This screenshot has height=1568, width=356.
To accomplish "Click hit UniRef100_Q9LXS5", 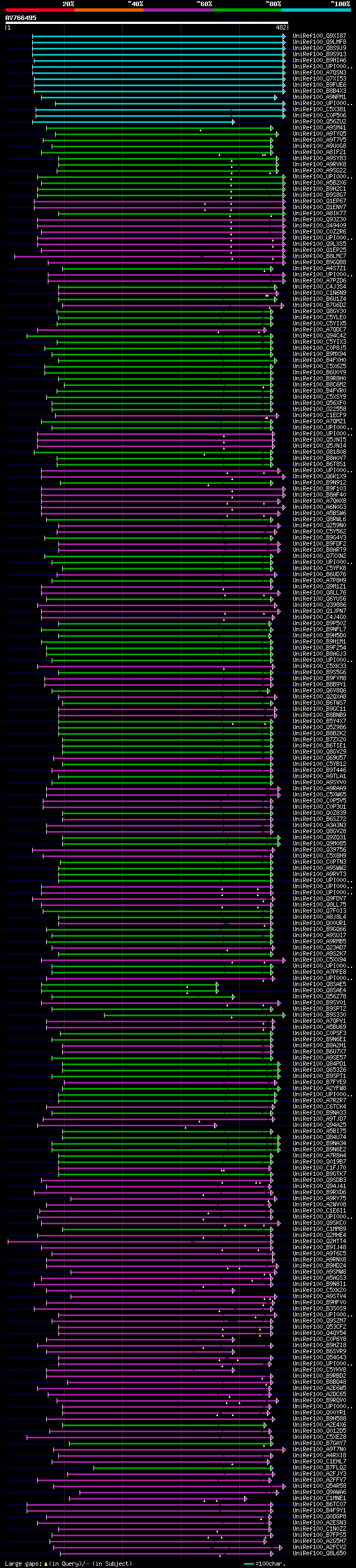I will click(x=319, y=244).
